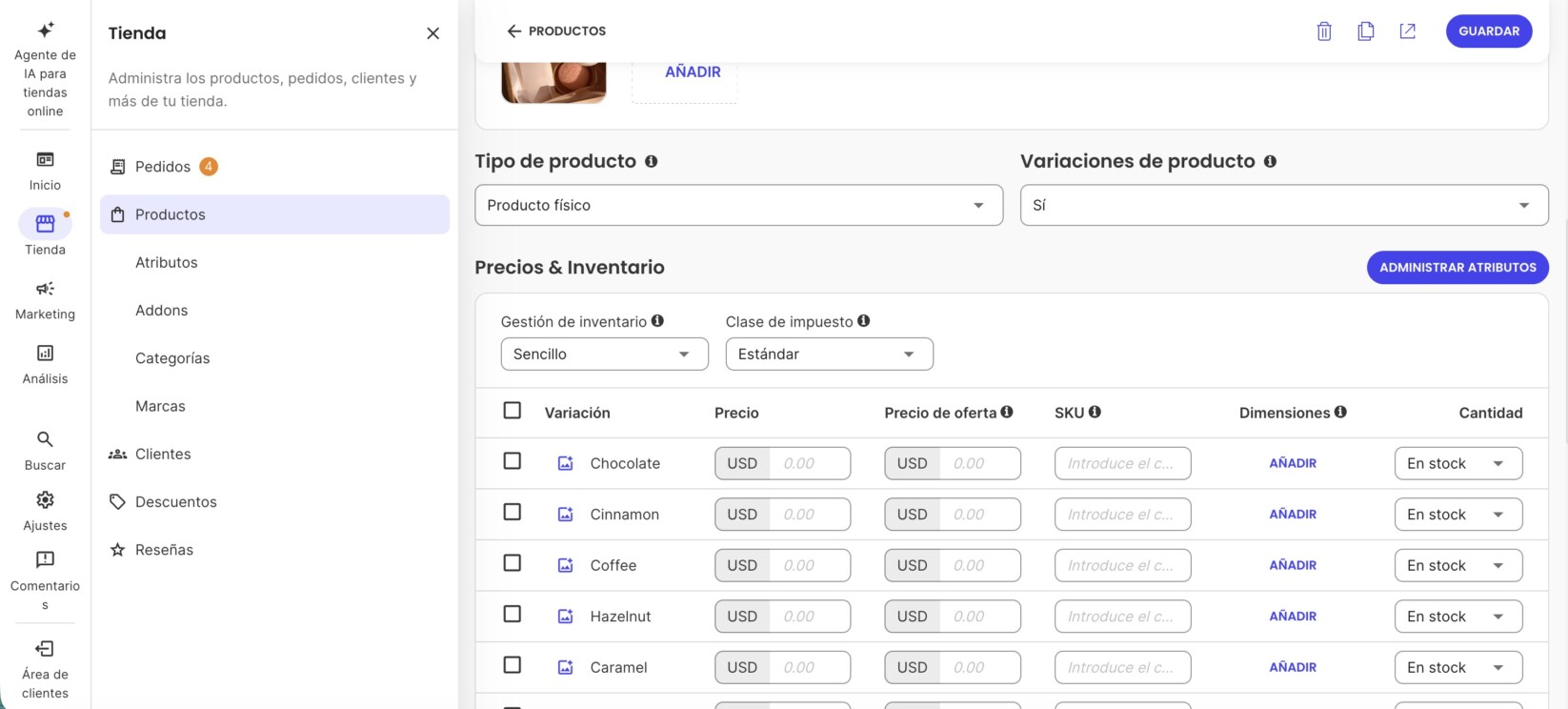Go back to PRODUCTOS list

[x=556, y=31]
